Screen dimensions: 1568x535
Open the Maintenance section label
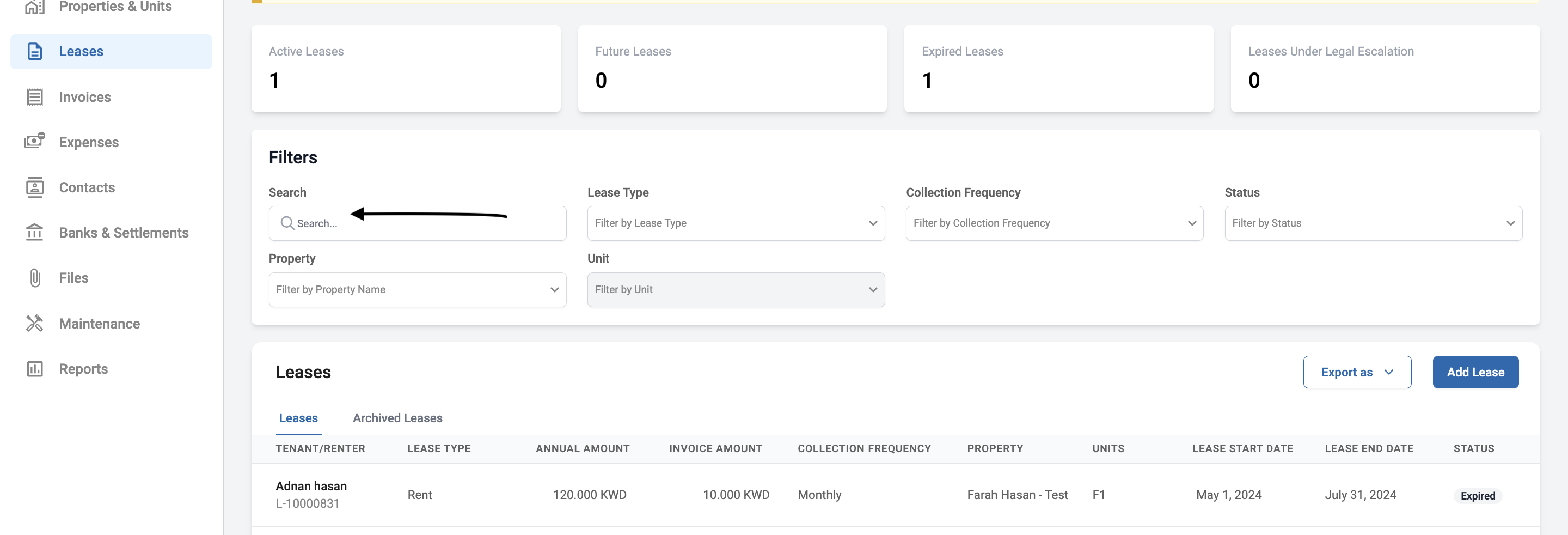99,324
